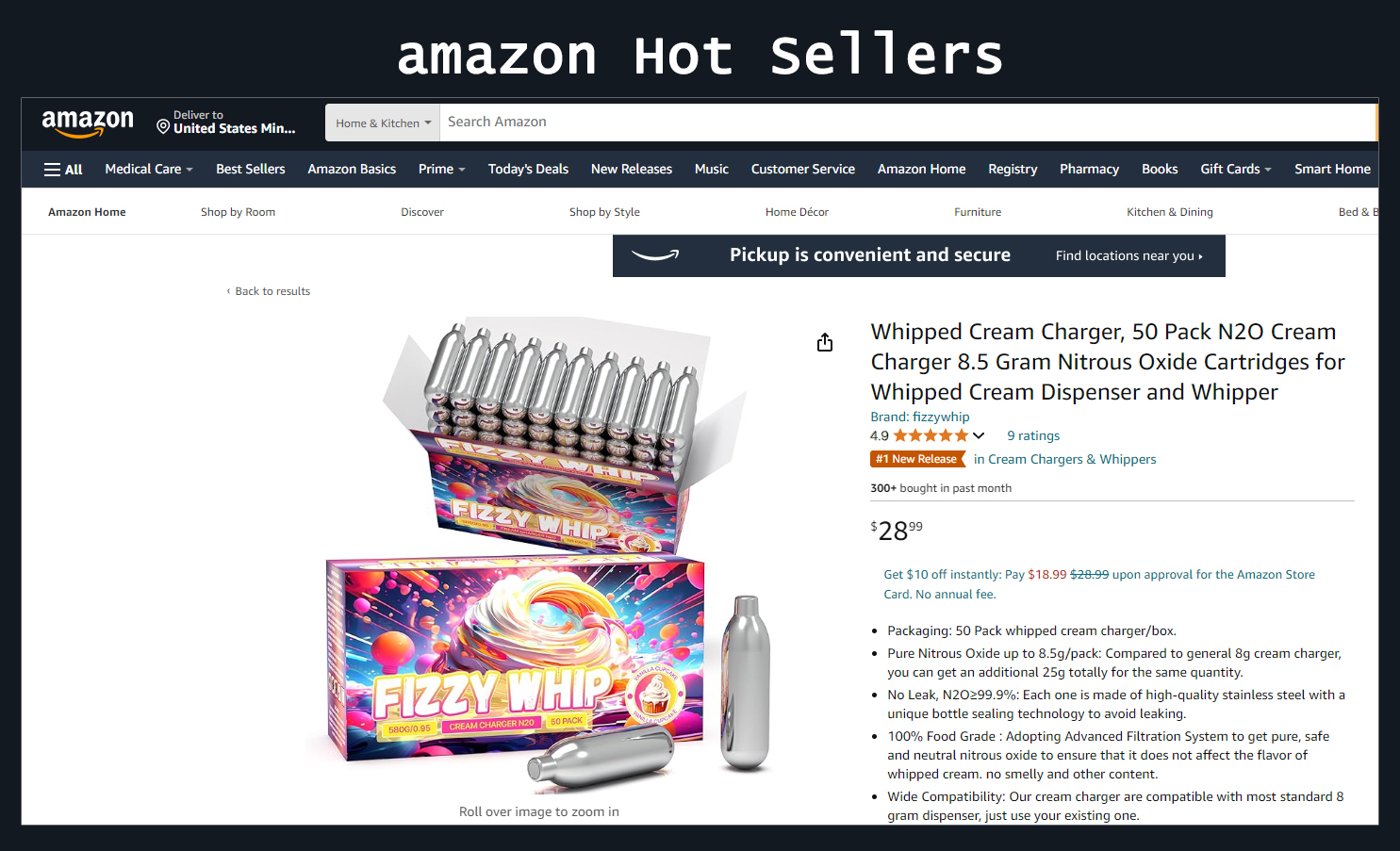Expand the Prime dropdown menu
The width and height of the screenshot is (1400, 851).
(442, 169)
